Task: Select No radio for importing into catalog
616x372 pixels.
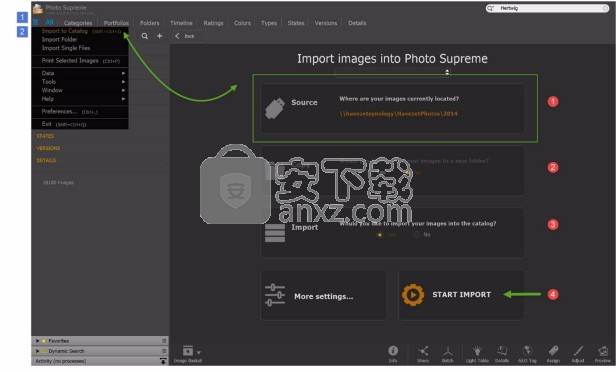Action: pyautogui.click(x=416, y=235)
